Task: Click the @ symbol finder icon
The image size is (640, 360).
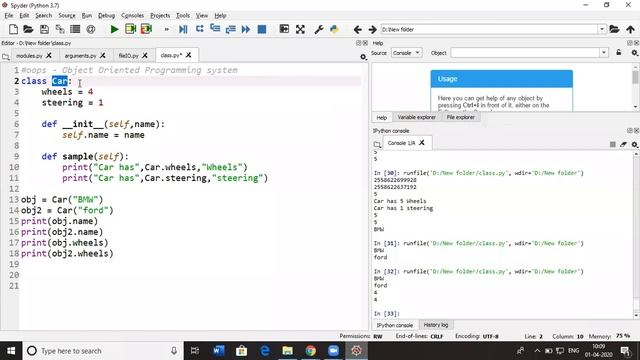Action: pyautogui.click(x=91, y=29)
